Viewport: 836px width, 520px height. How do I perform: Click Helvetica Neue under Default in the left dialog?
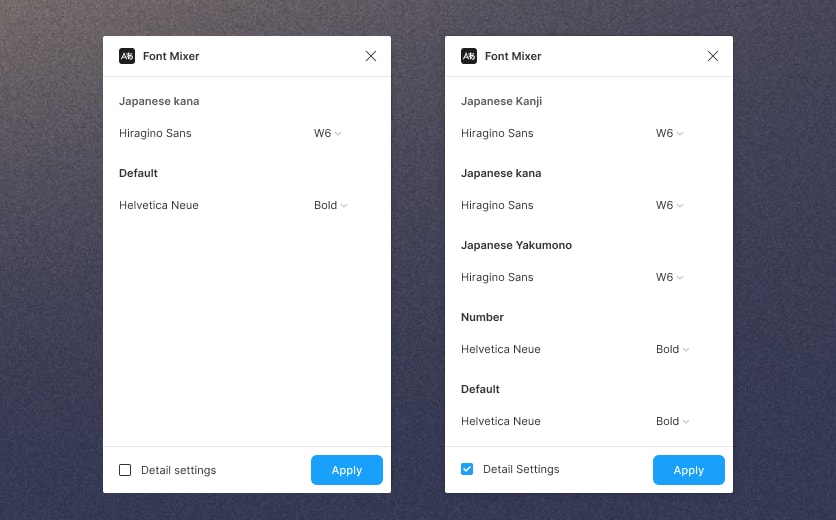tap(158, 205)
